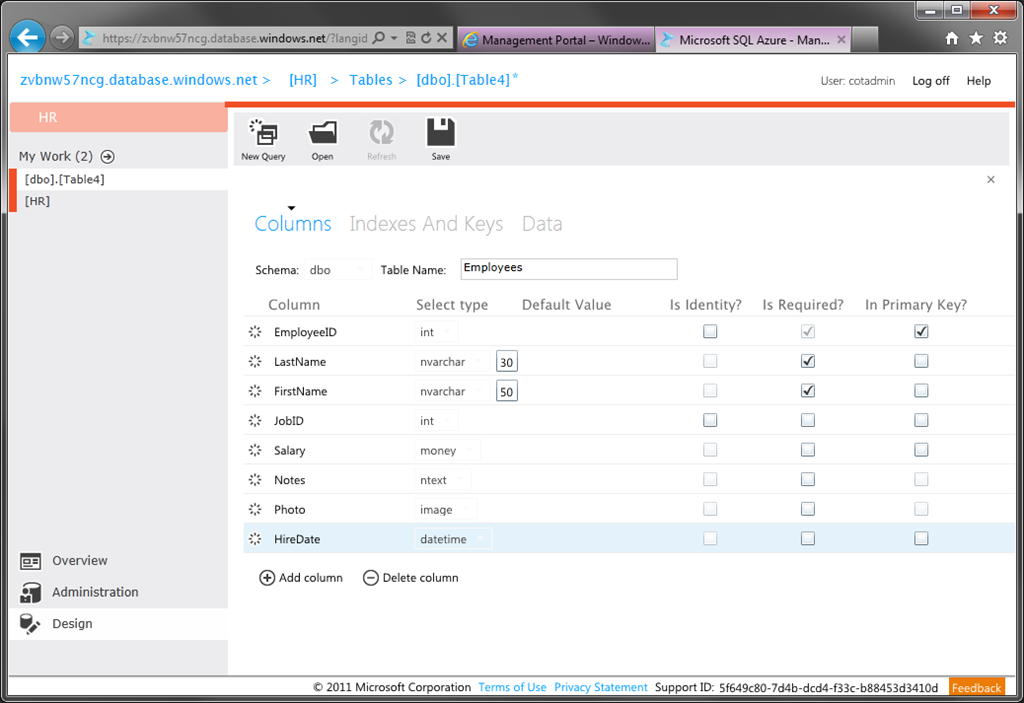Switch to the Indexes And Keys tab

(426, 224)
